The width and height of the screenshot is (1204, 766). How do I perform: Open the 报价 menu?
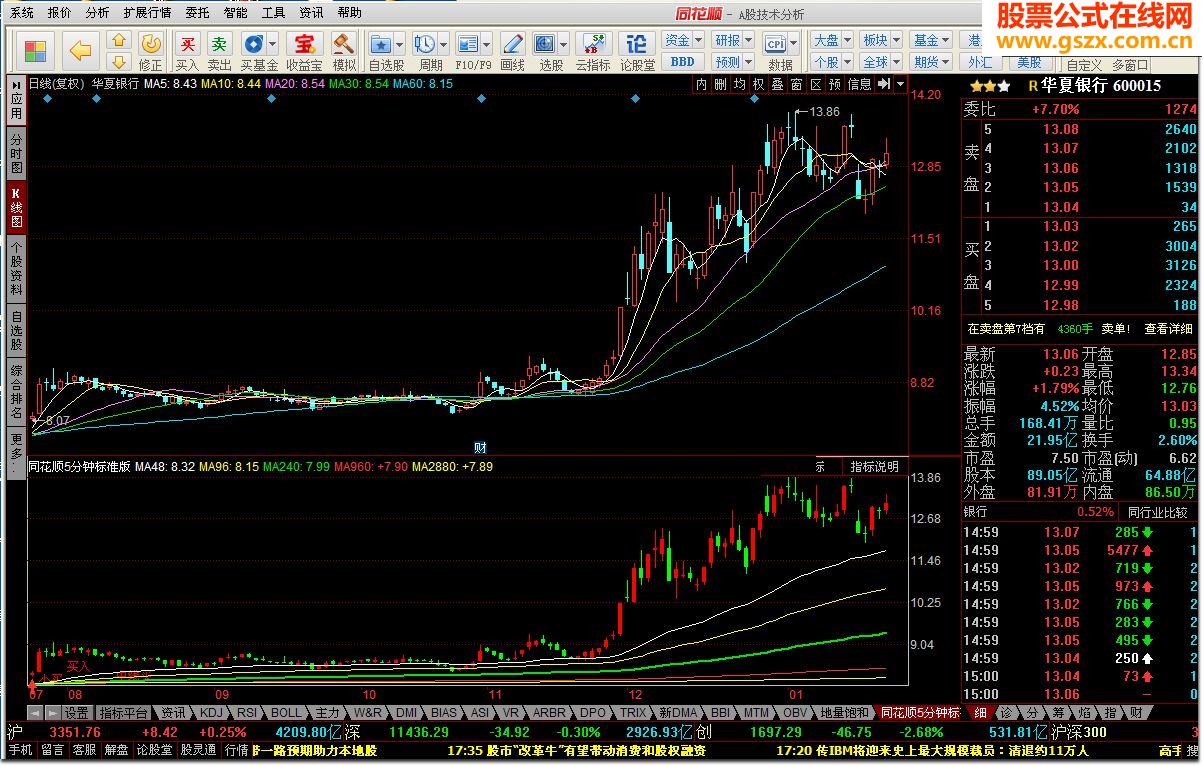59,13
